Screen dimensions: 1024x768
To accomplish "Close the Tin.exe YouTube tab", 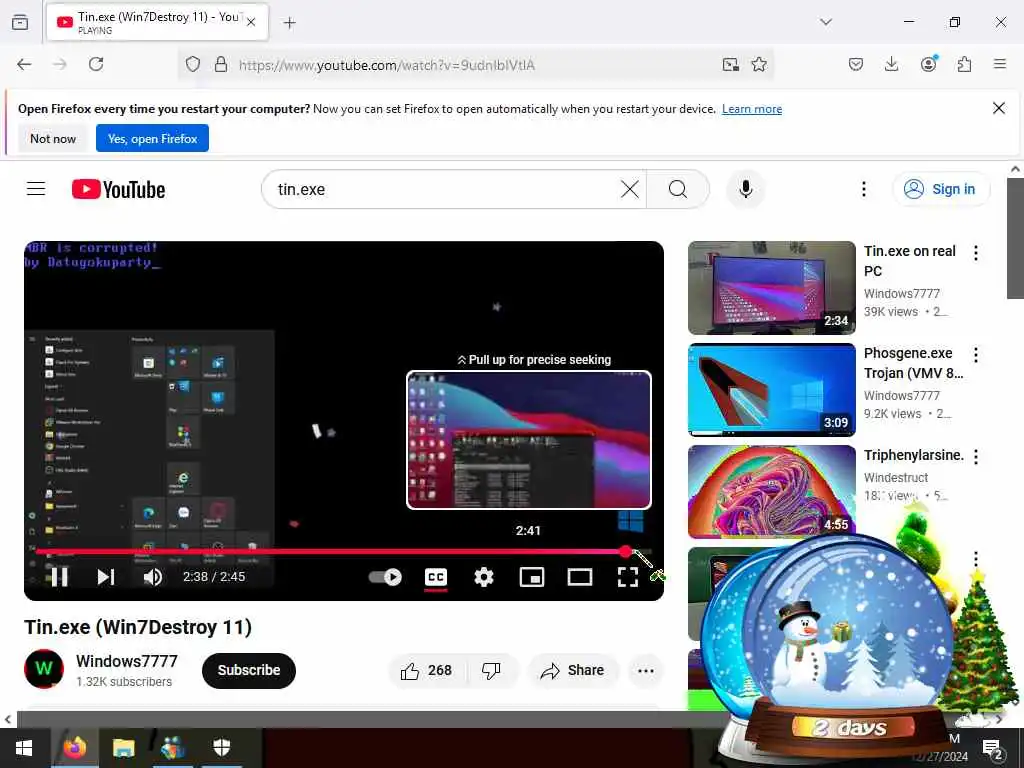I will coord(251,22).
